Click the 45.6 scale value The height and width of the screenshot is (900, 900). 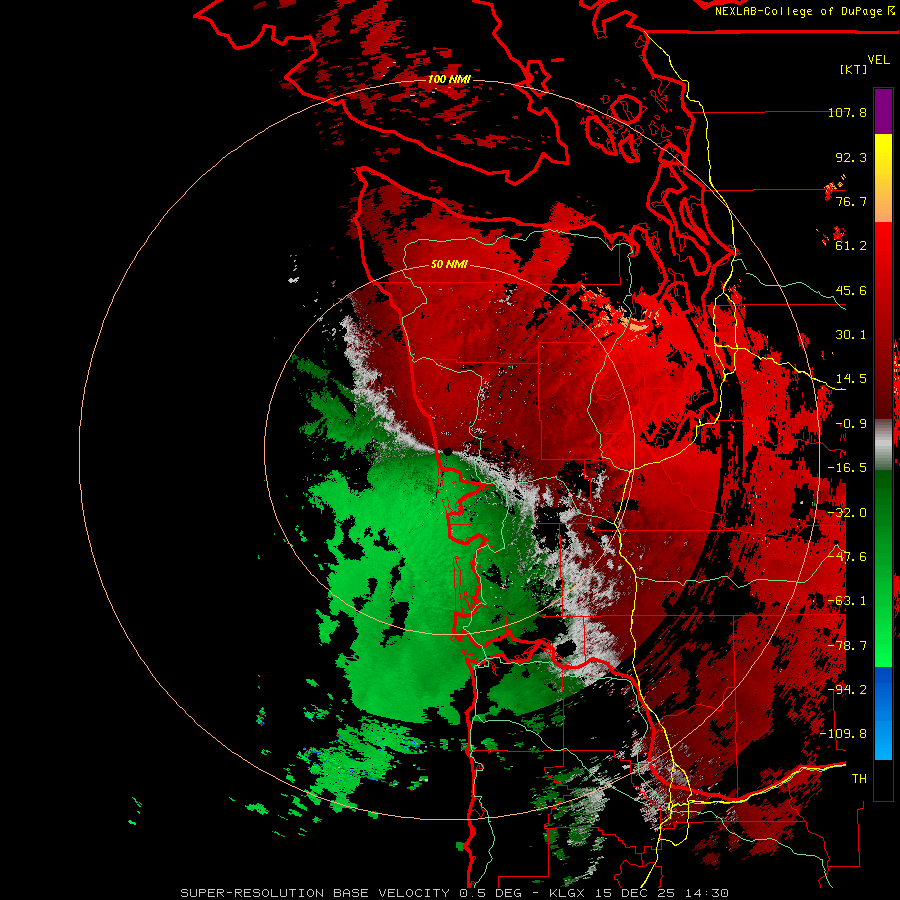[x=851, y=290]
